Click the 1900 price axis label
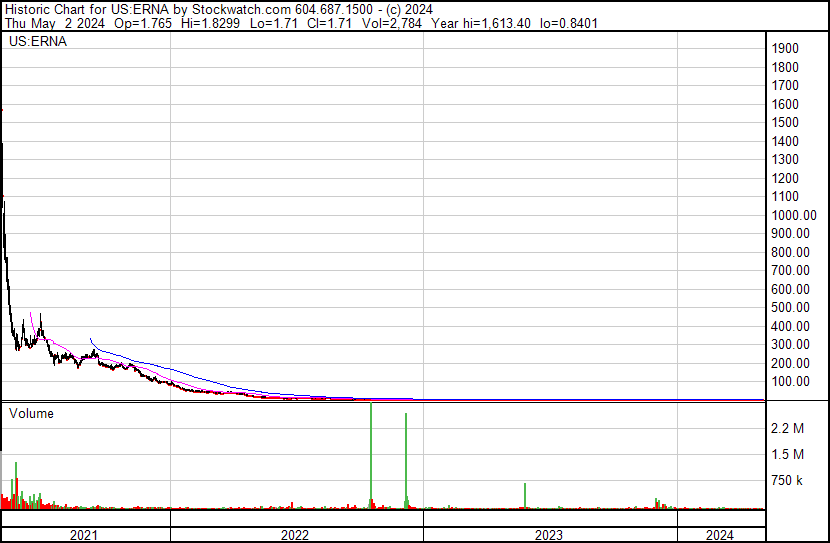 [x=784, y=49]
